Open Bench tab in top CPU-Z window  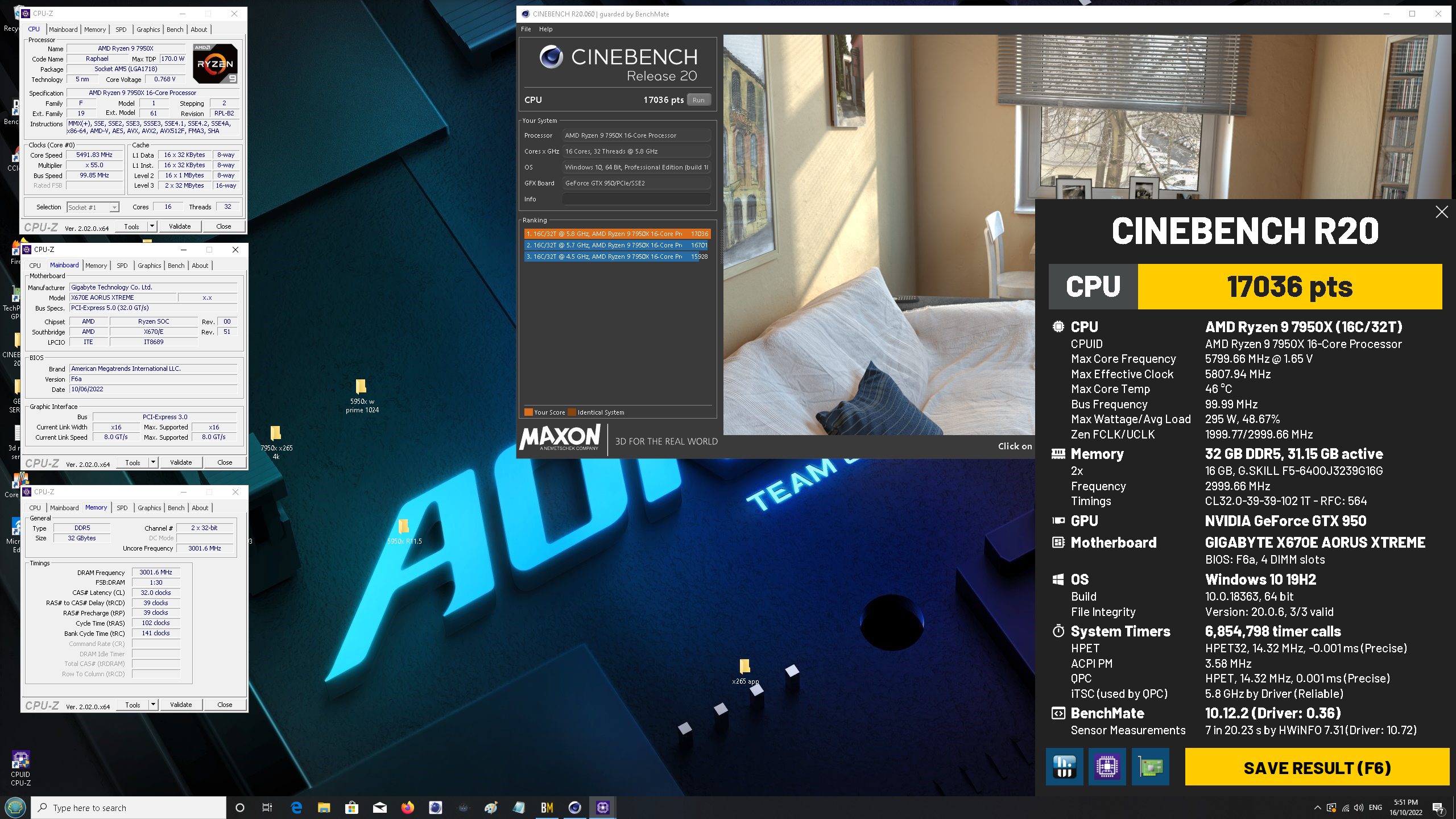point(175,30)
